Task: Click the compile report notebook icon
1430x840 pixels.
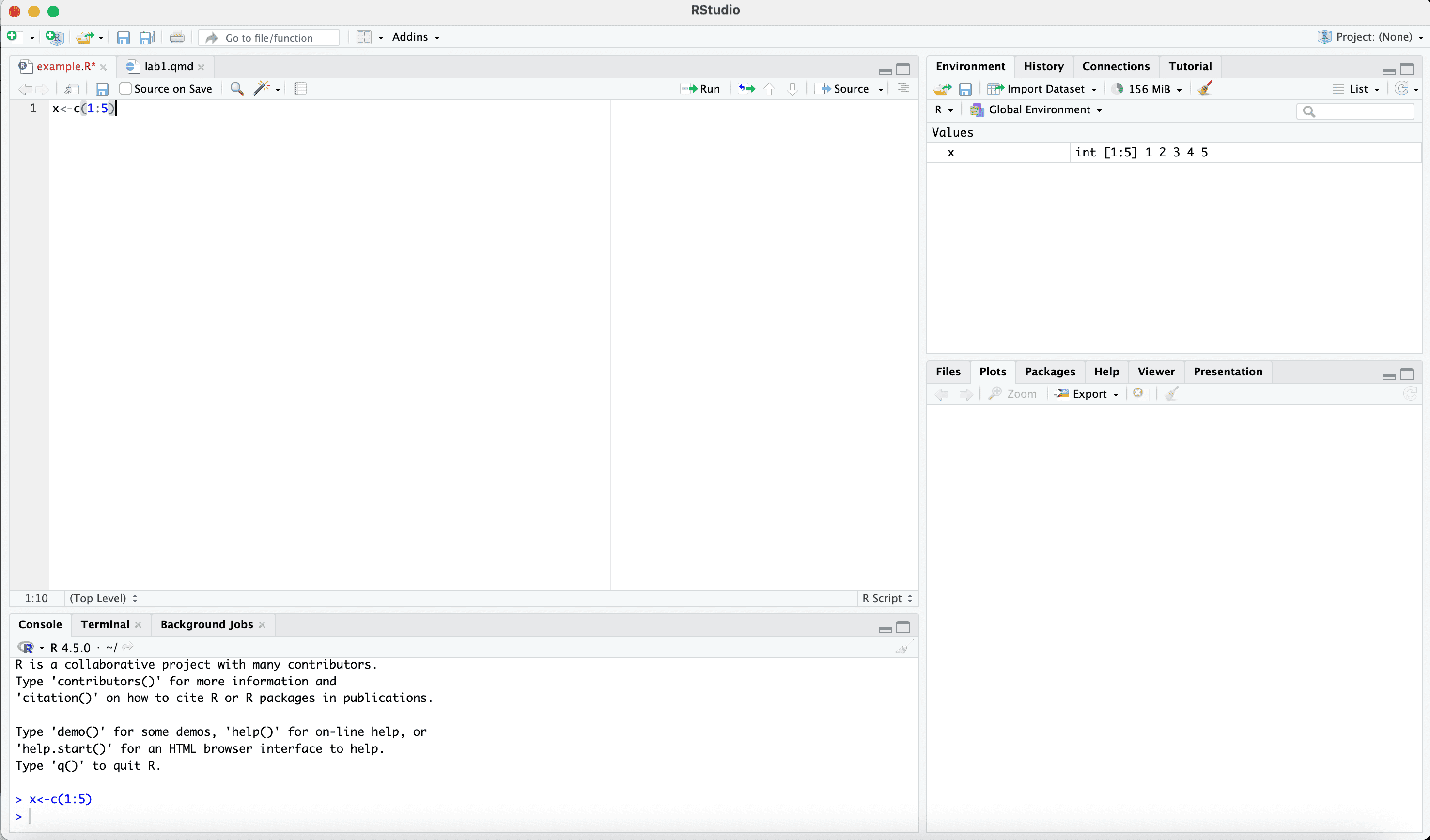Action: [x=300, y=89]
